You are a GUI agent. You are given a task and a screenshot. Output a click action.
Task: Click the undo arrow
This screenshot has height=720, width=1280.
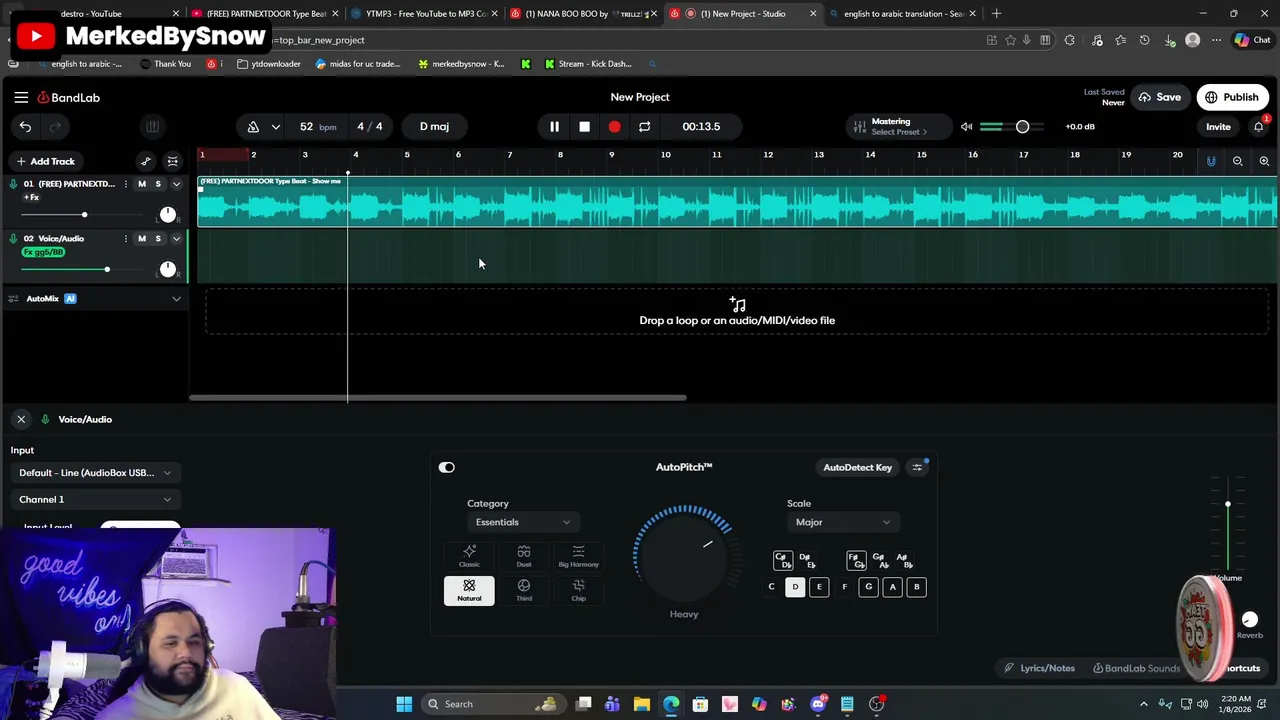(x=25, y=127)
